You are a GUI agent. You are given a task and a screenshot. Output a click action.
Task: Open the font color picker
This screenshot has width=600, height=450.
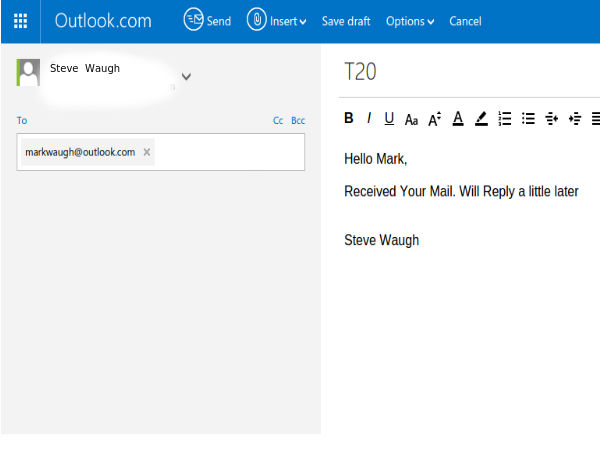[x=458, y=119]
